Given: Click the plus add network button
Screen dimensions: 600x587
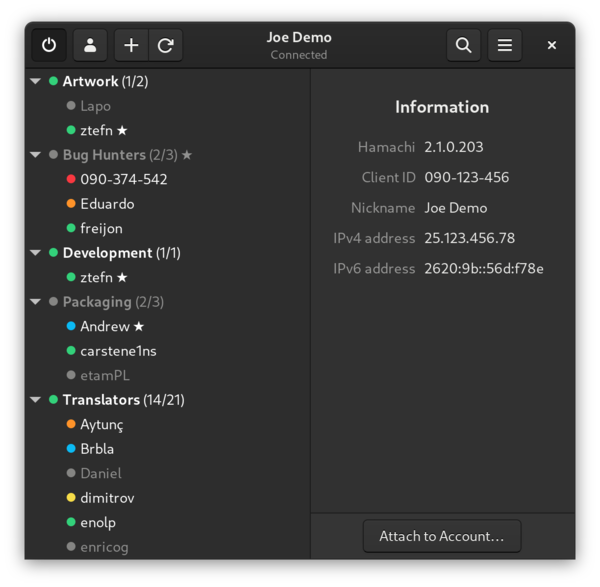Looking at the screenshot, I should click(131, 45).
